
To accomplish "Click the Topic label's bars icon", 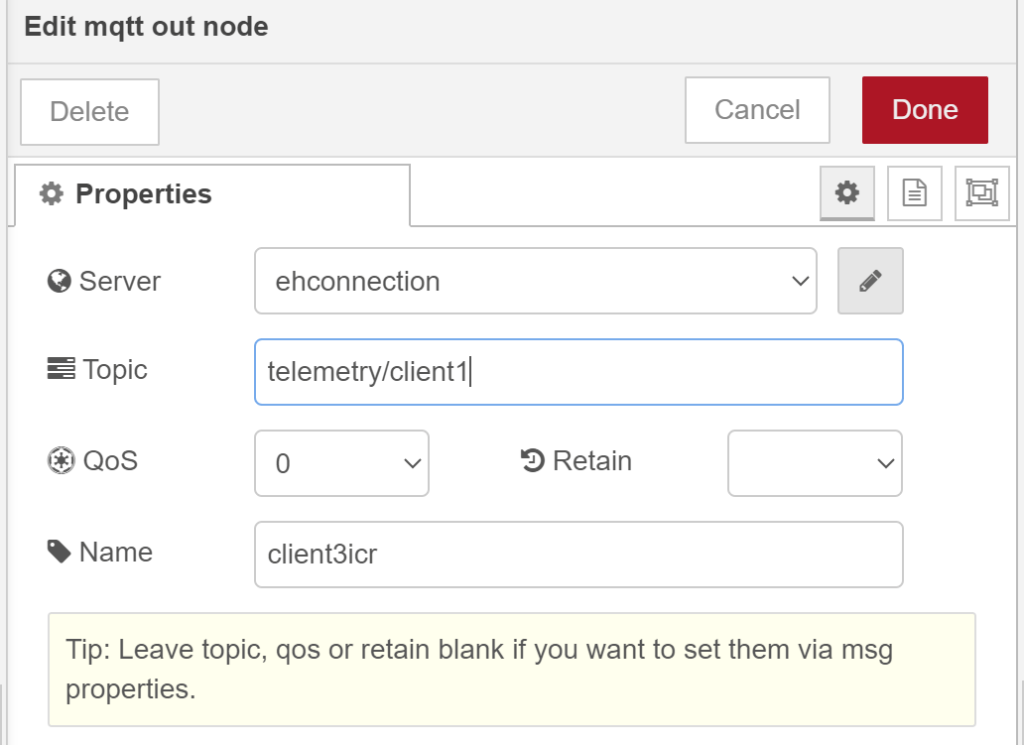I will (60, 370).
